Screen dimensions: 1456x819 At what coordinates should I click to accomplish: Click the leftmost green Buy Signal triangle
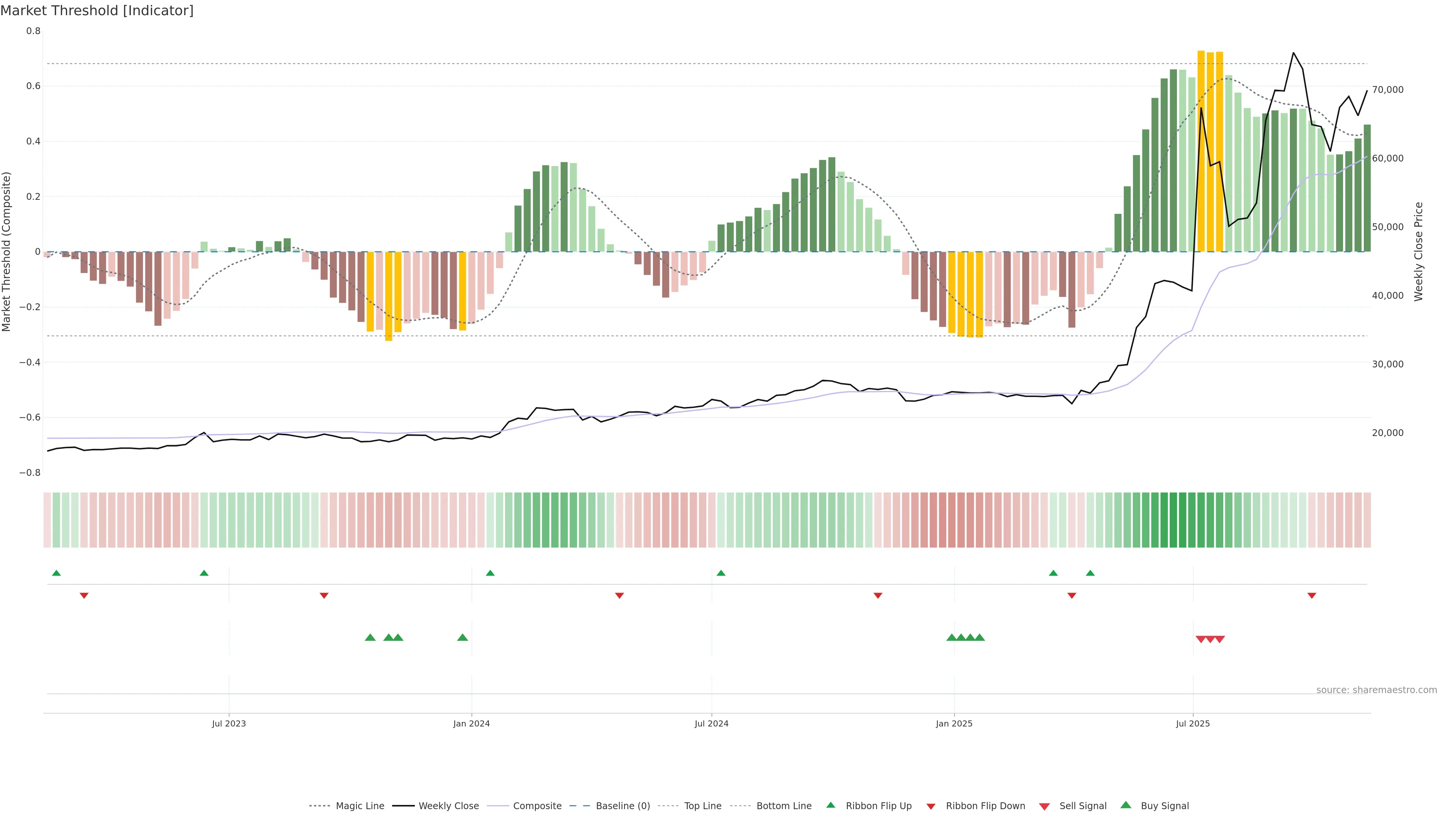[370, 637]
